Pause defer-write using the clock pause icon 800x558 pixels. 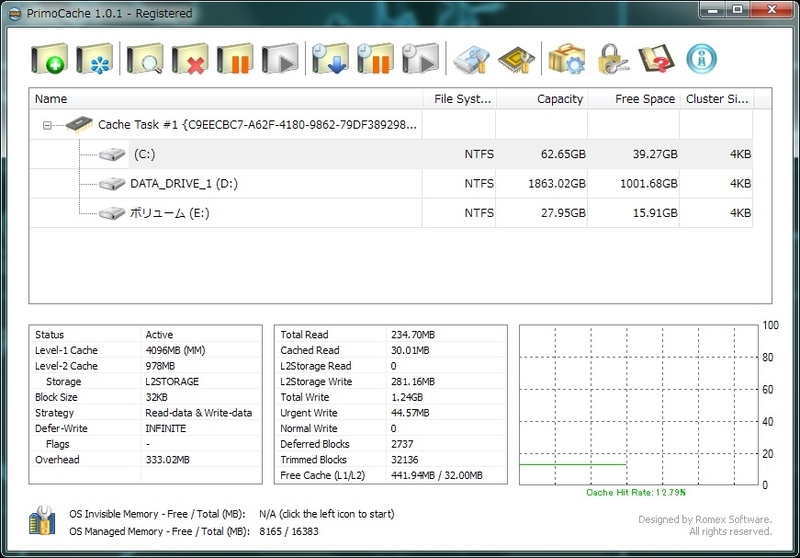[375, 59]
